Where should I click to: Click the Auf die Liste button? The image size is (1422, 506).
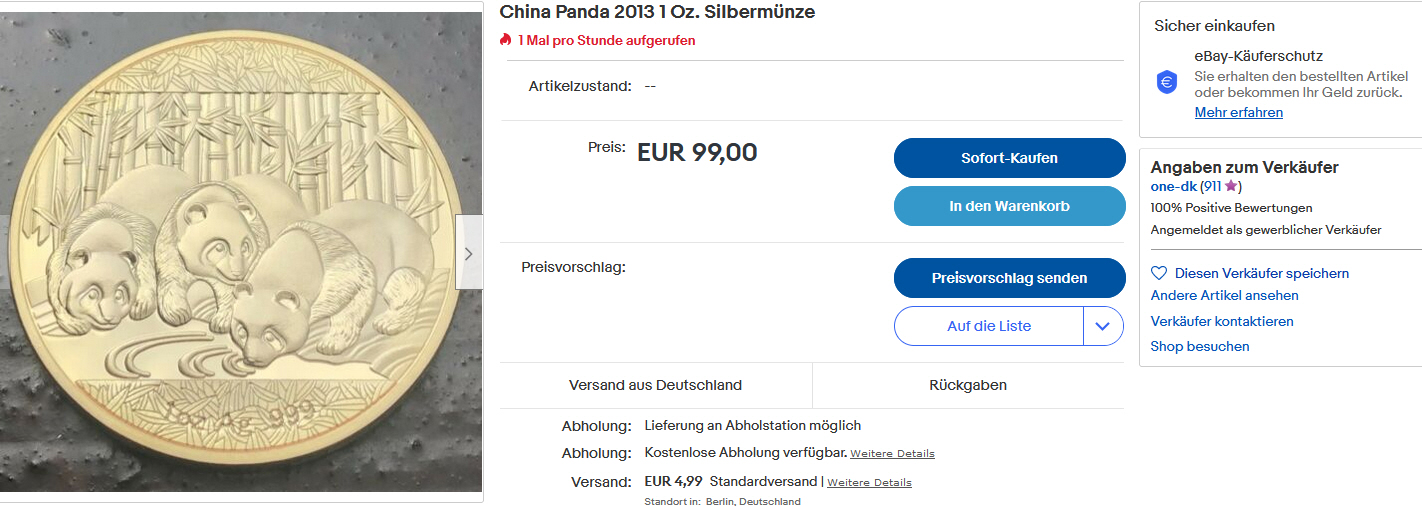(x=988, y=326)
